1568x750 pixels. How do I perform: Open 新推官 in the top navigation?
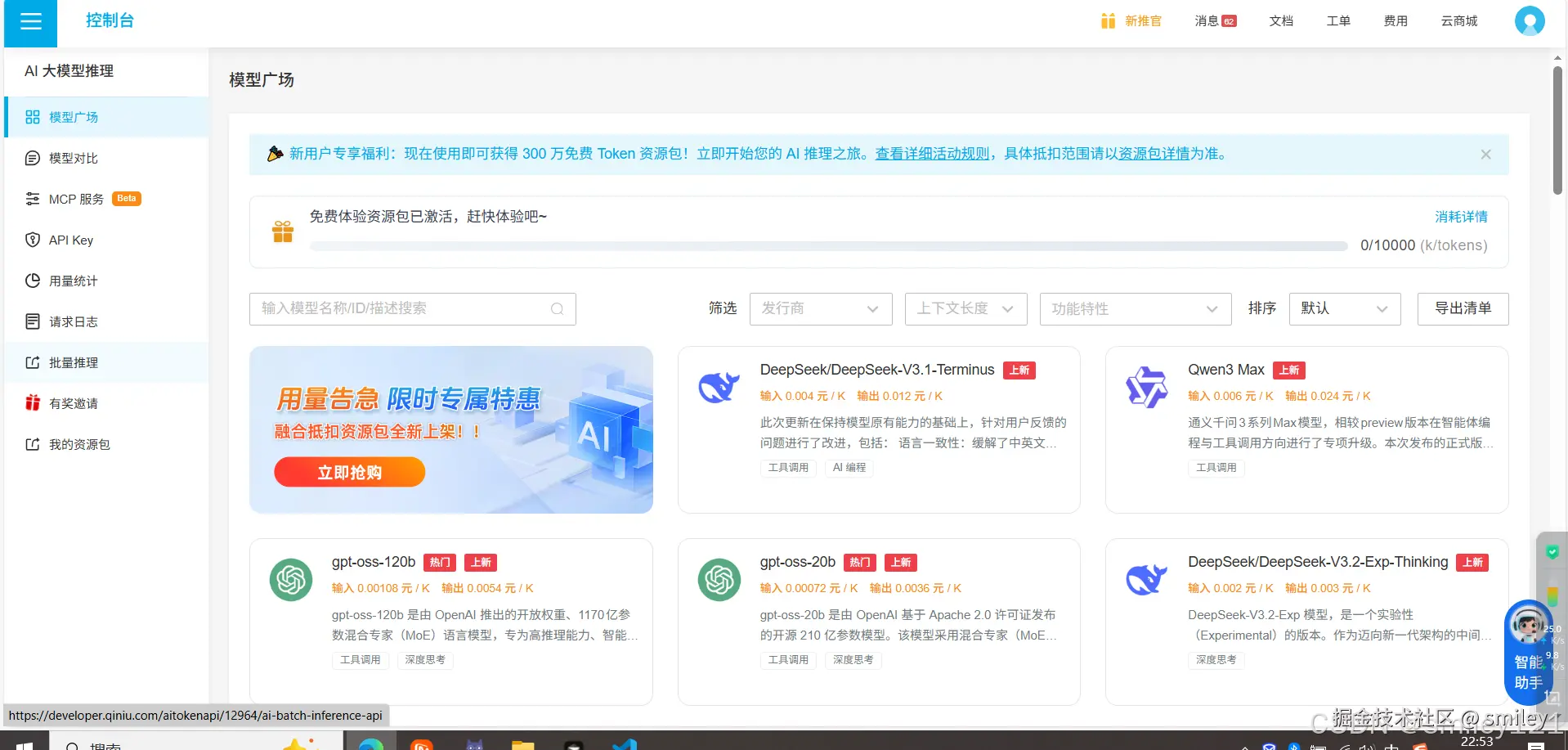(x=1131, y=21)
